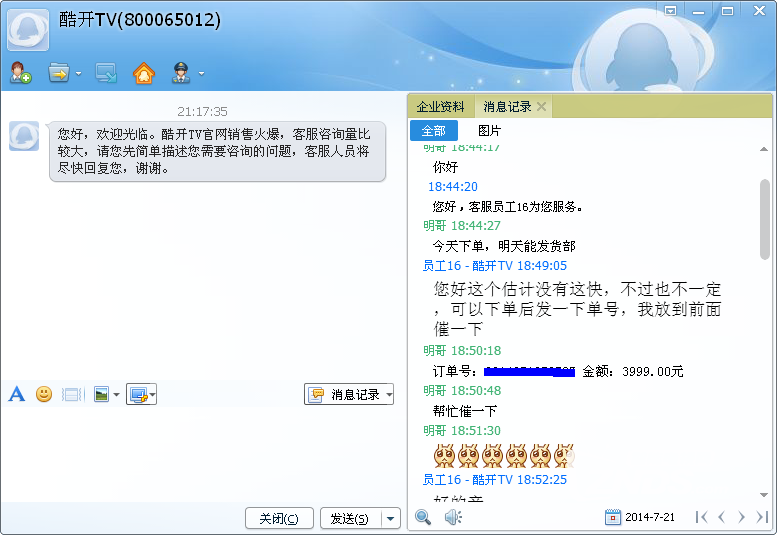Click the add friend icon in toolbar
777x535 pixels.
tap(21, 73)
